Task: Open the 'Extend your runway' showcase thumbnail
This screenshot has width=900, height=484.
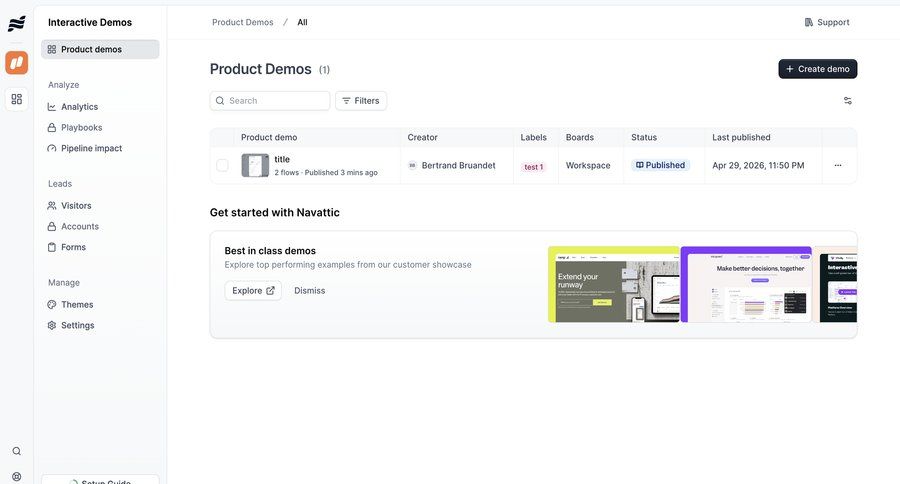Action: (614, 284)
